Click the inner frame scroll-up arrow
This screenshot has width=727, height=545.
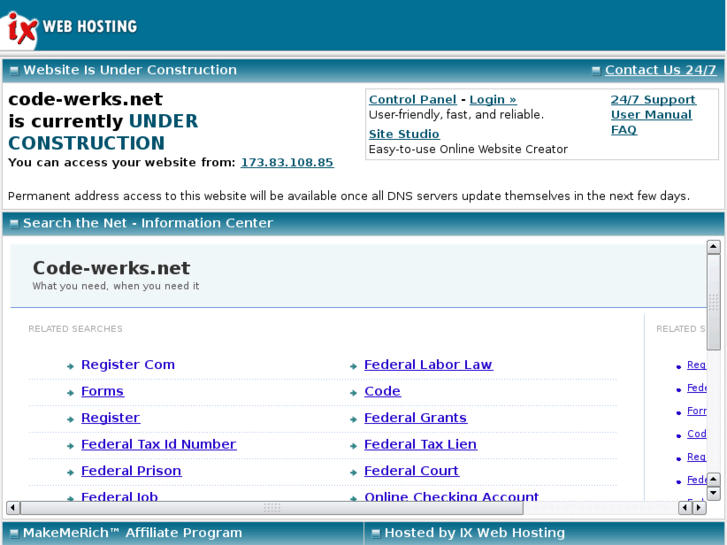[714, 479]
